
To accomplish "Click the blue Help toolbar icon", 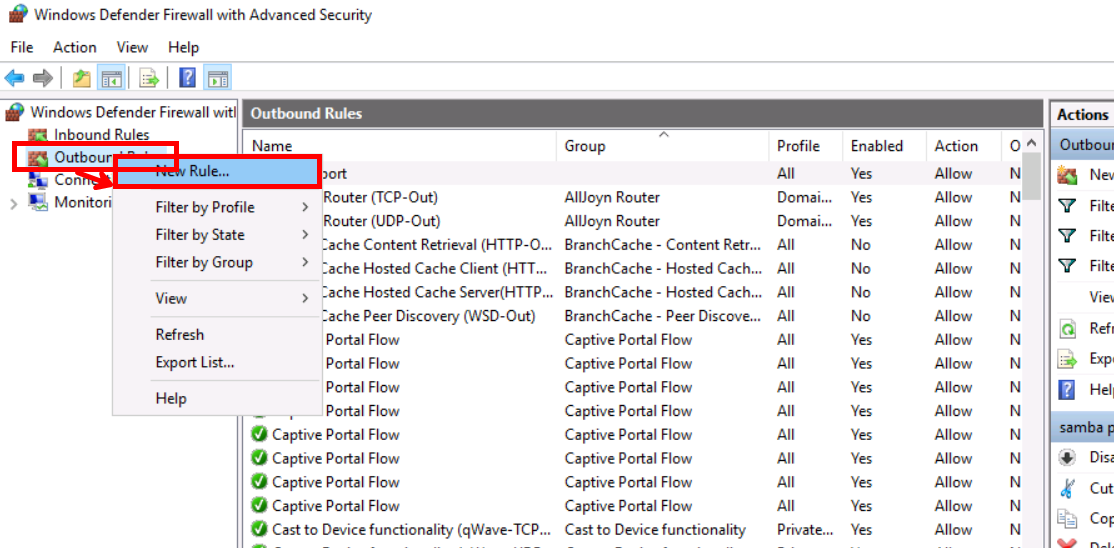I will pyautogui.click(x=187, y=77).
